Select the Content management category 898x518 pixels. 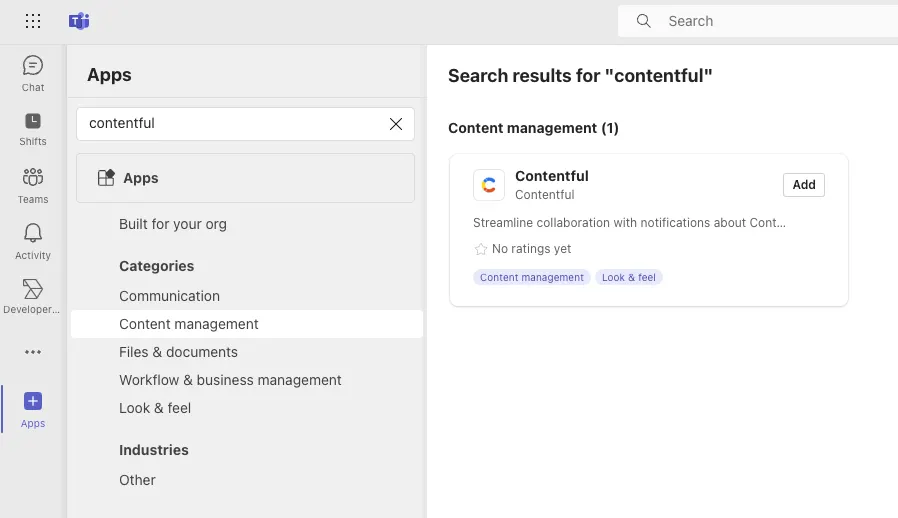coord(247,324)
